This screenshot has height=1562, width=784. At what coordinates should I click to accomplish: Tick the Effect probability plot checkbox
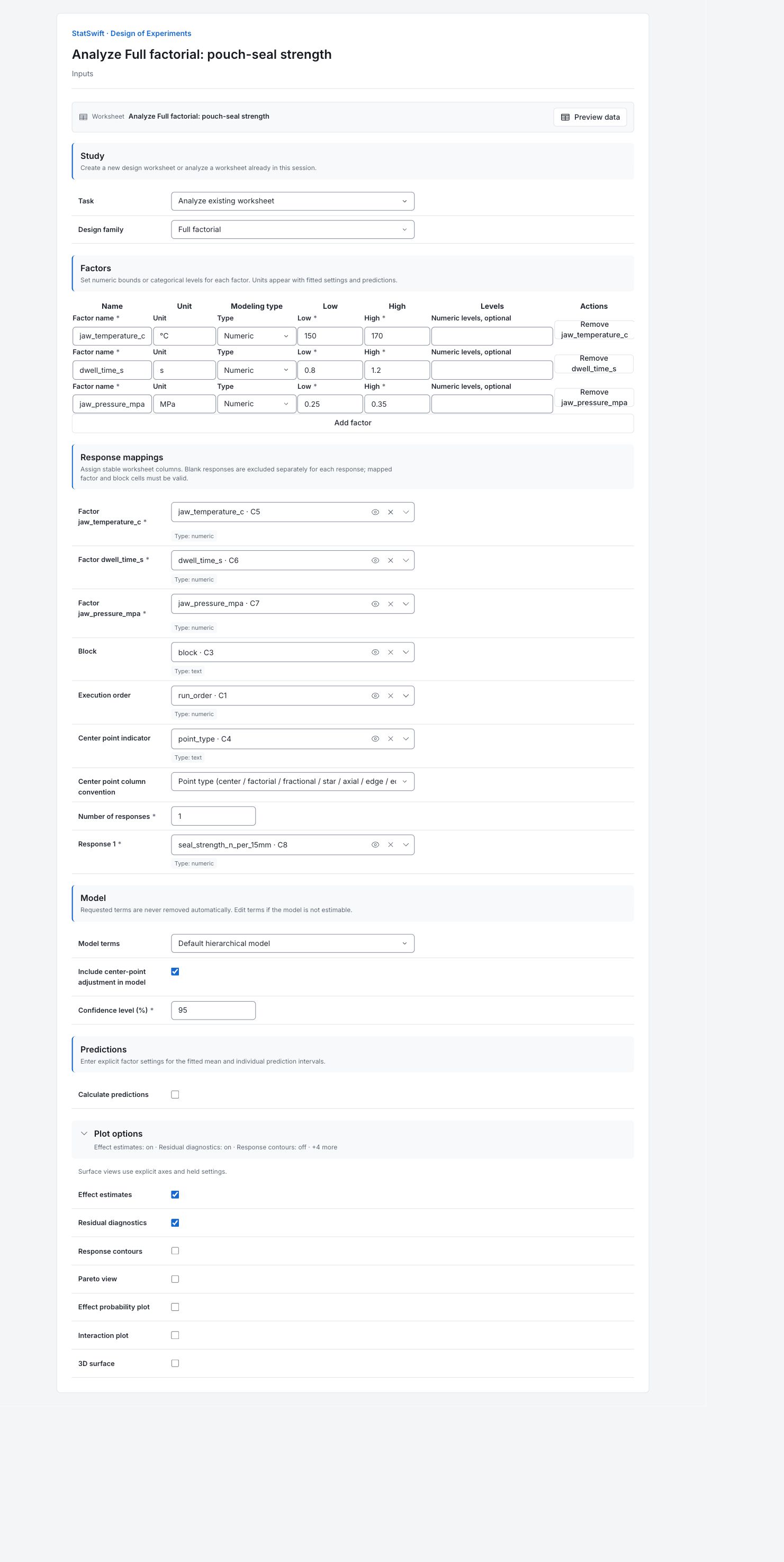point(175,1307)
